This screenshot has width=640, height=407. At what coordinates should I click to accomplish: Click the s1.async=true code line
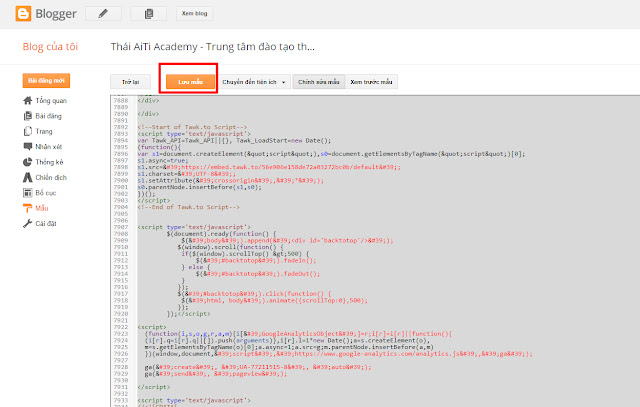coord(163,160)
